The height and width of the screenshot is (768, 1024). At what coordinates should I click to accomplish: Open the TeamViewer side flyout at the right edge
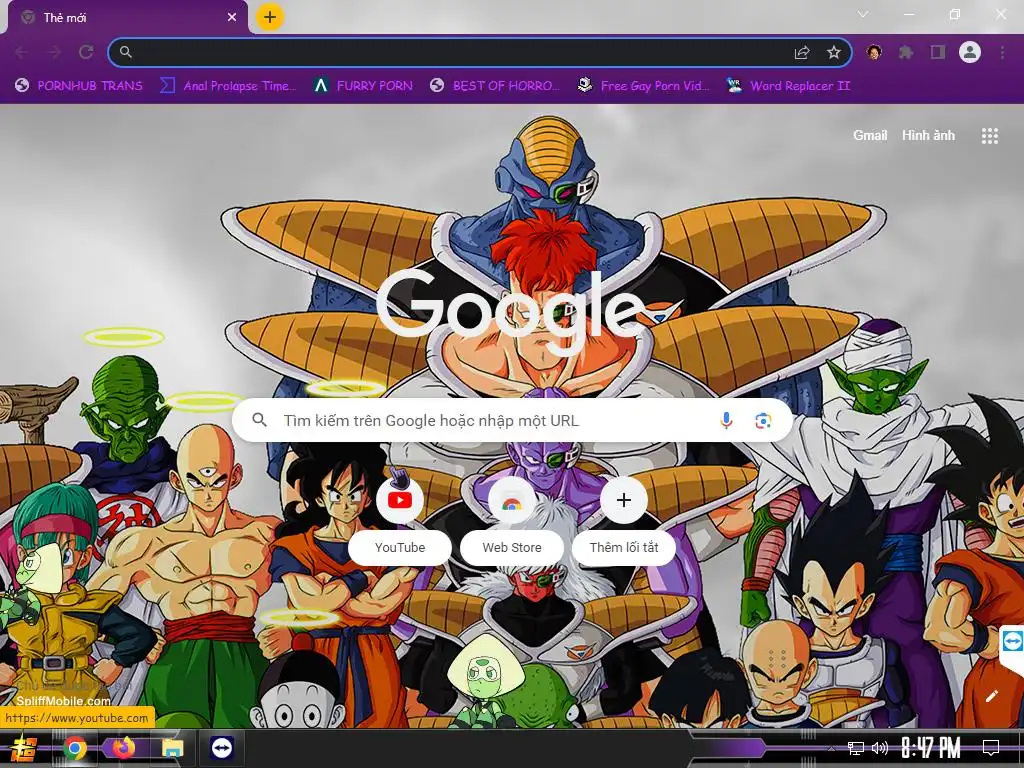[x=1012, y=640]
